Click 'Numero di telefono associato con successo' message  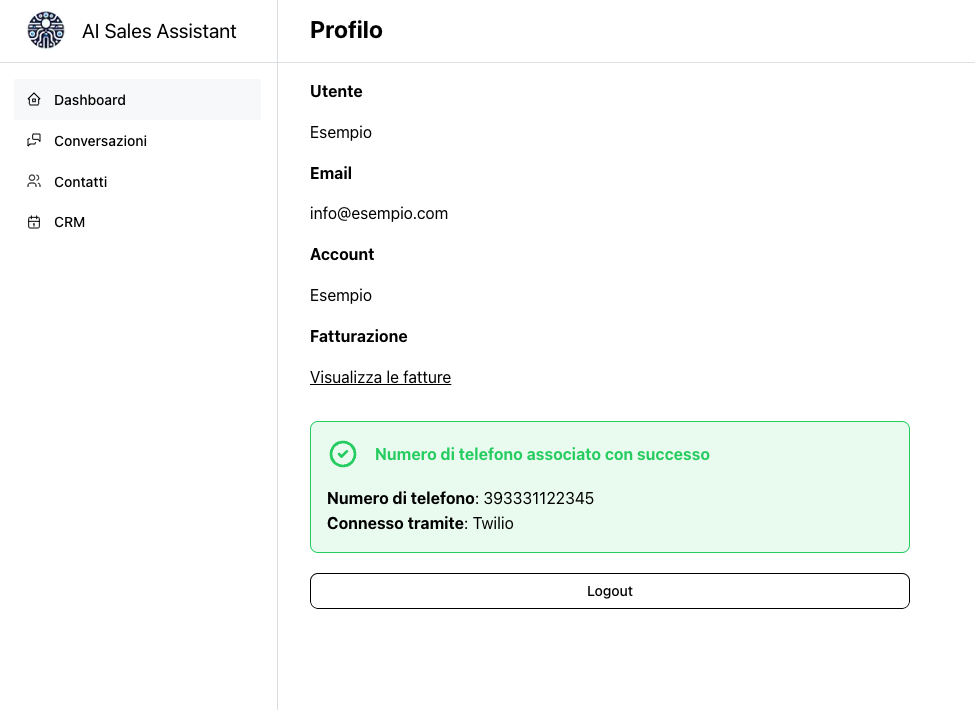(542, 454)
